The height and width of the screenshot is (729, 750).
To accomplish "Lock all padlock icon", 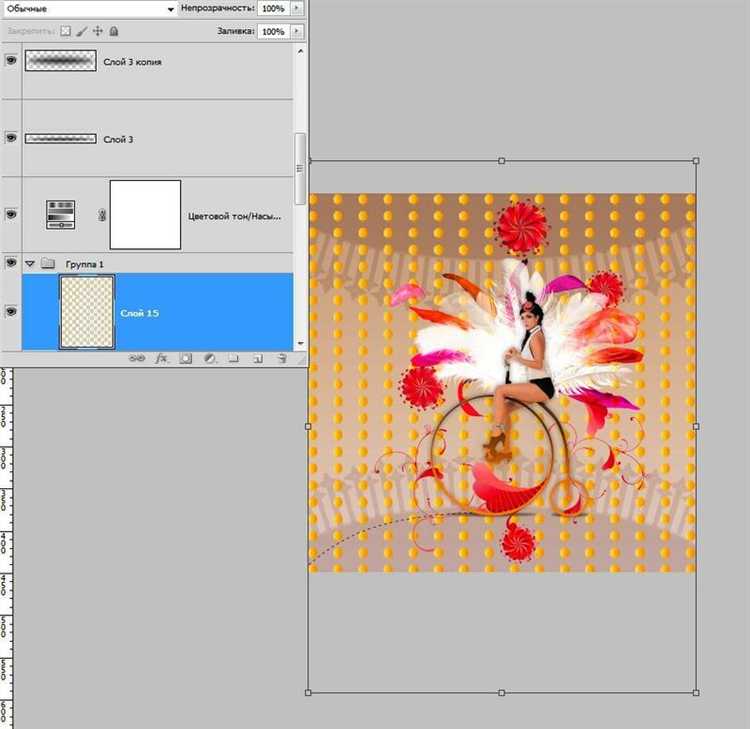I will coord(114,31).
